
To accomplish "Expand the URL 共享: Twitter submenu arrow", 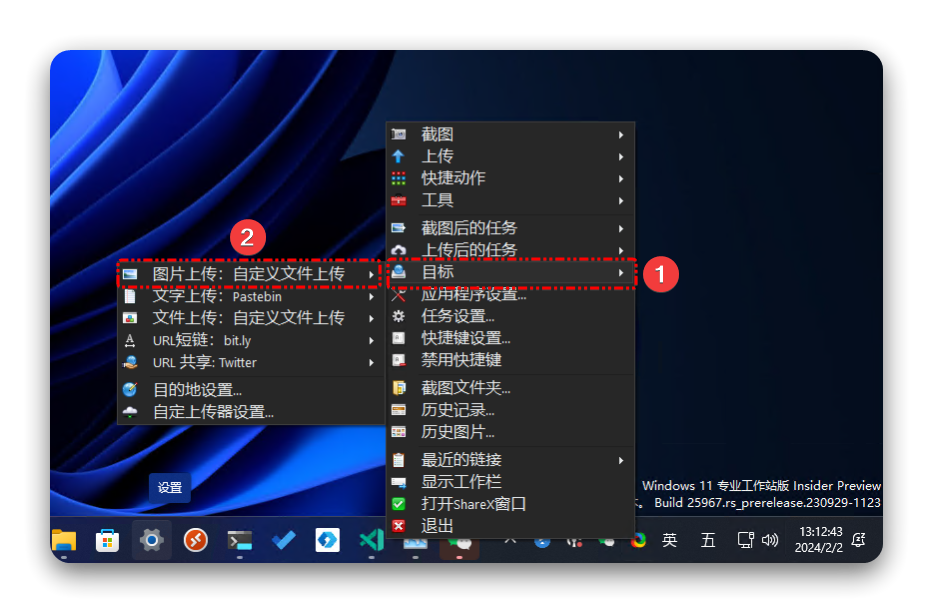I will click(x=371, y=362).
